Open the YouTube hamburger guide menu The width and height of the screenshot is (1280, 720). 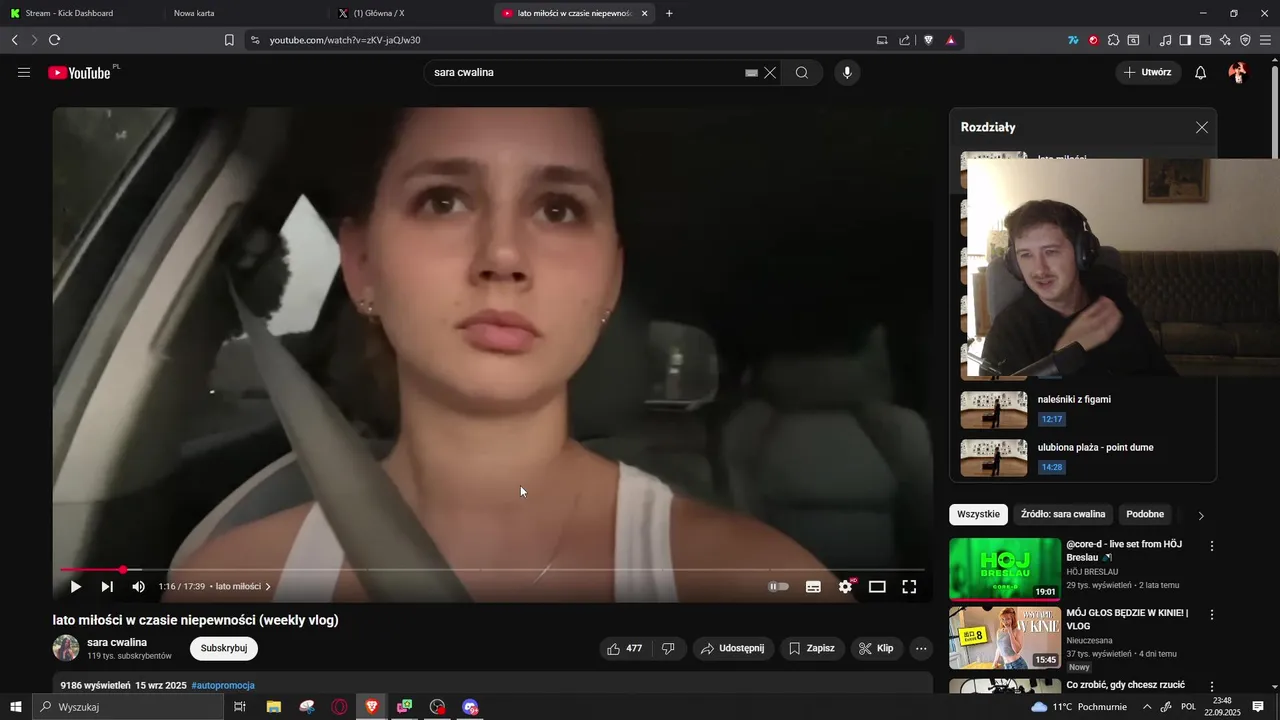[24, 72]
